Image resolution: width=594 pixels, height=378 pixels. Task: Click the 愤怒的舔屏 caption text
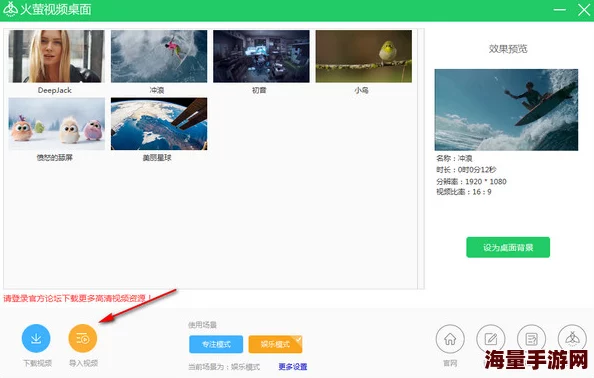(x=55, y=158)
